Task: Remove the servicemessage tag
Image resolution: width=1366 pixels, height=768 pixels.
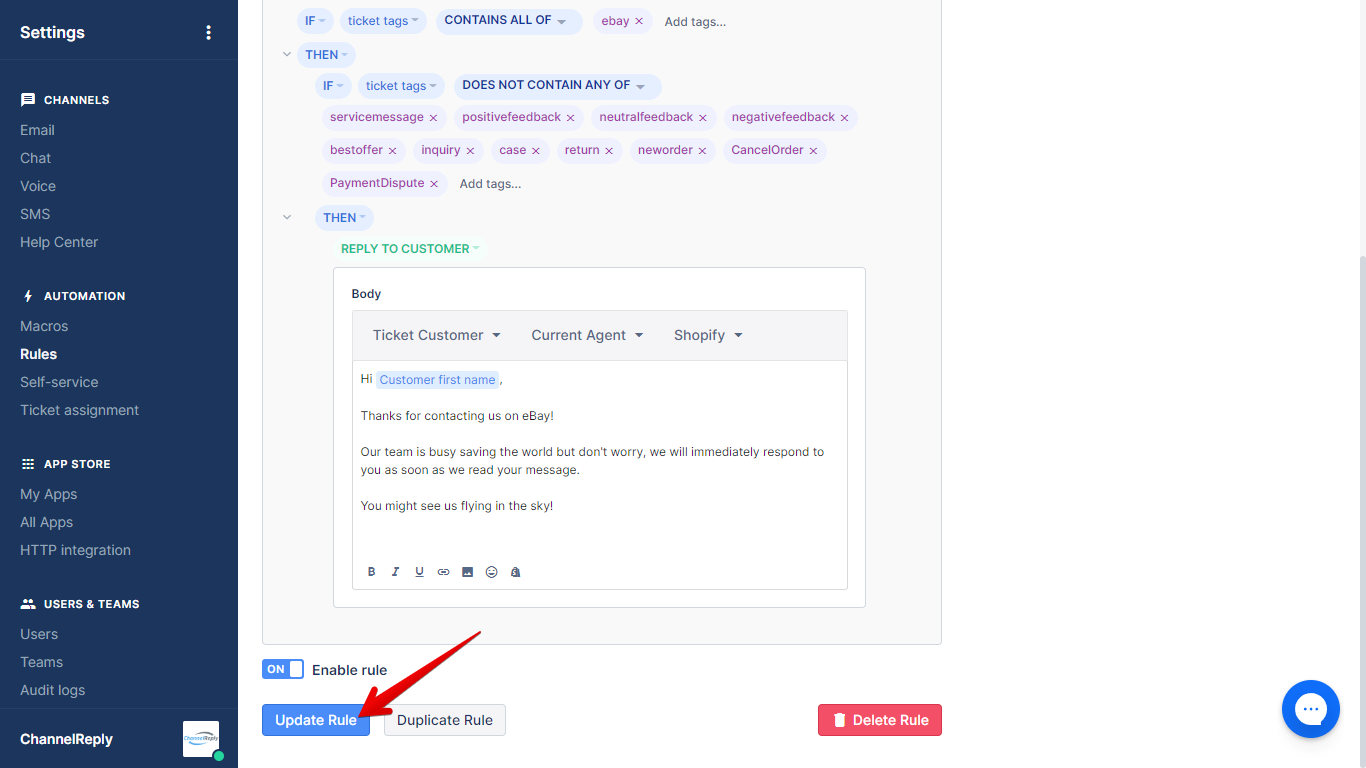Action: [433, 118]
